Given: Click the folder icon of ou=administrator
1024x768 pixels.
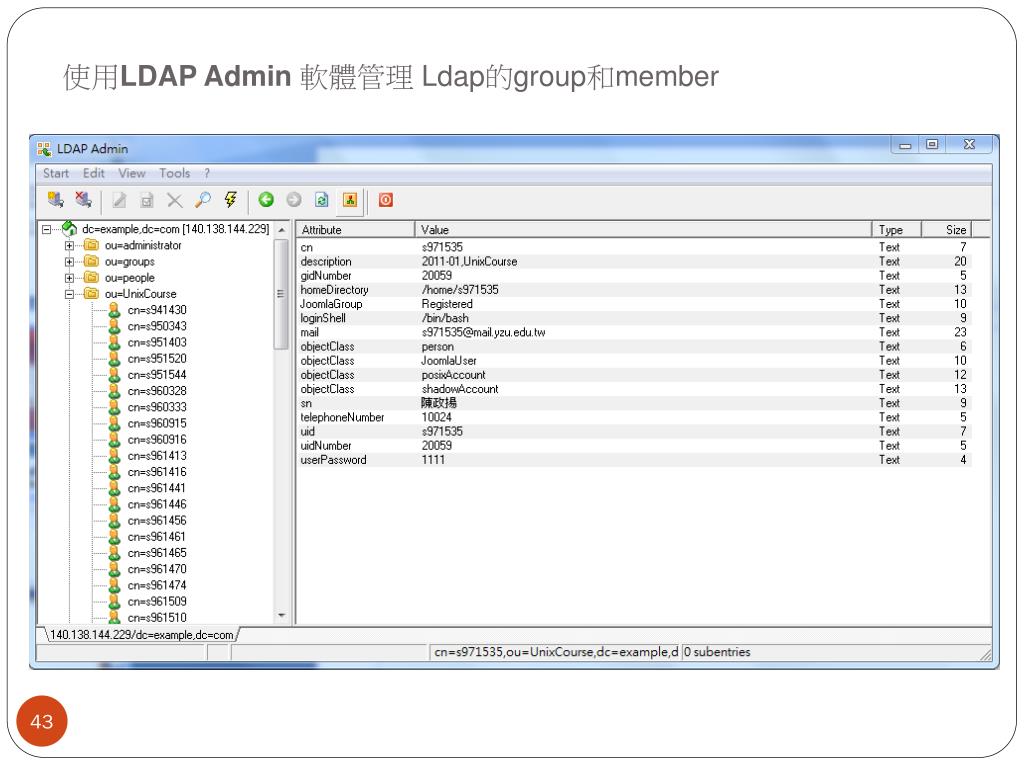Looking at the screenshot, I should [91, 246].
